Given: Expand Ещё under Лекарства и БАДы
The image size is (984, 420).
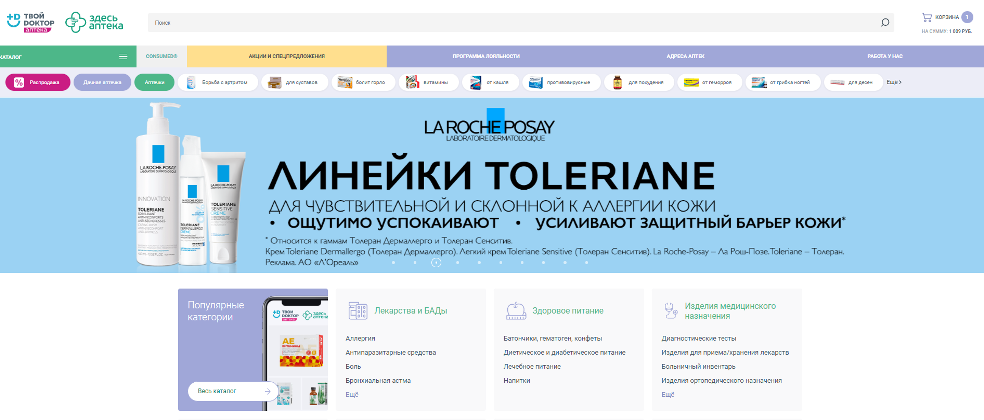Looking at the screenshot, I should click(x=351, y=395).
